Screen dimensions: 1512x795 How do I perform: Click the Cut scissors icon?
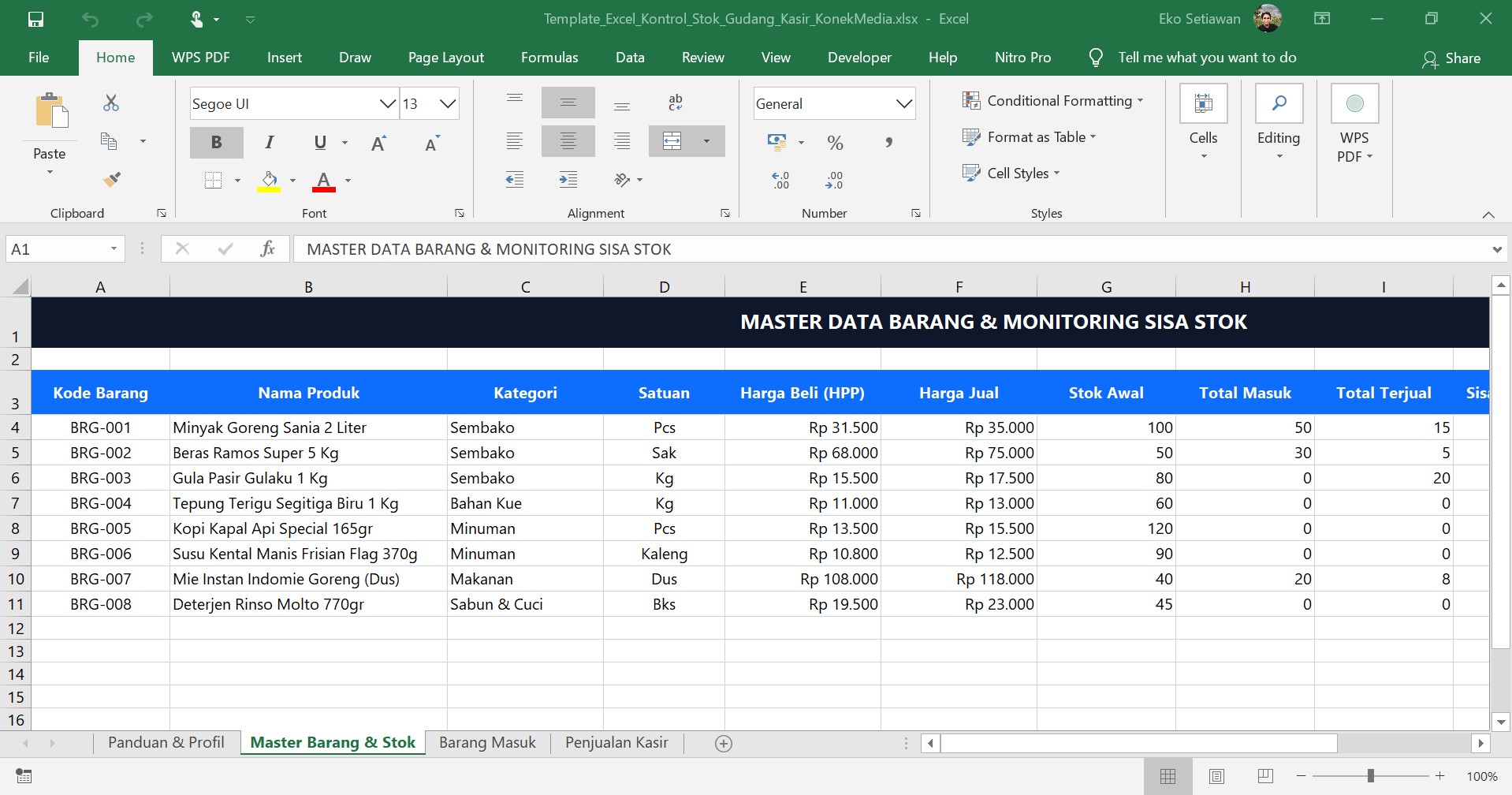(x=111, y=103)
